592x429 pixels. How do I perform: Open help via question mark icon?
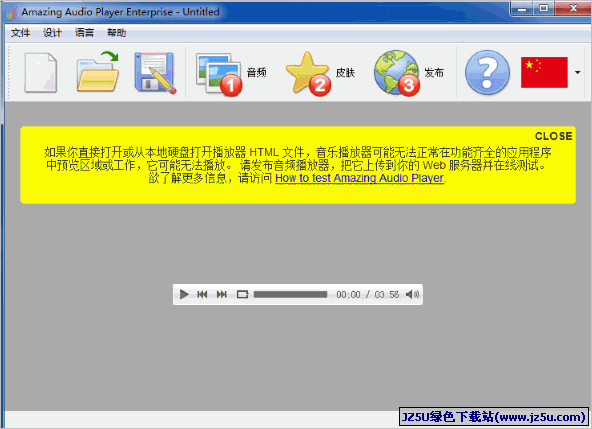point(487,73)
